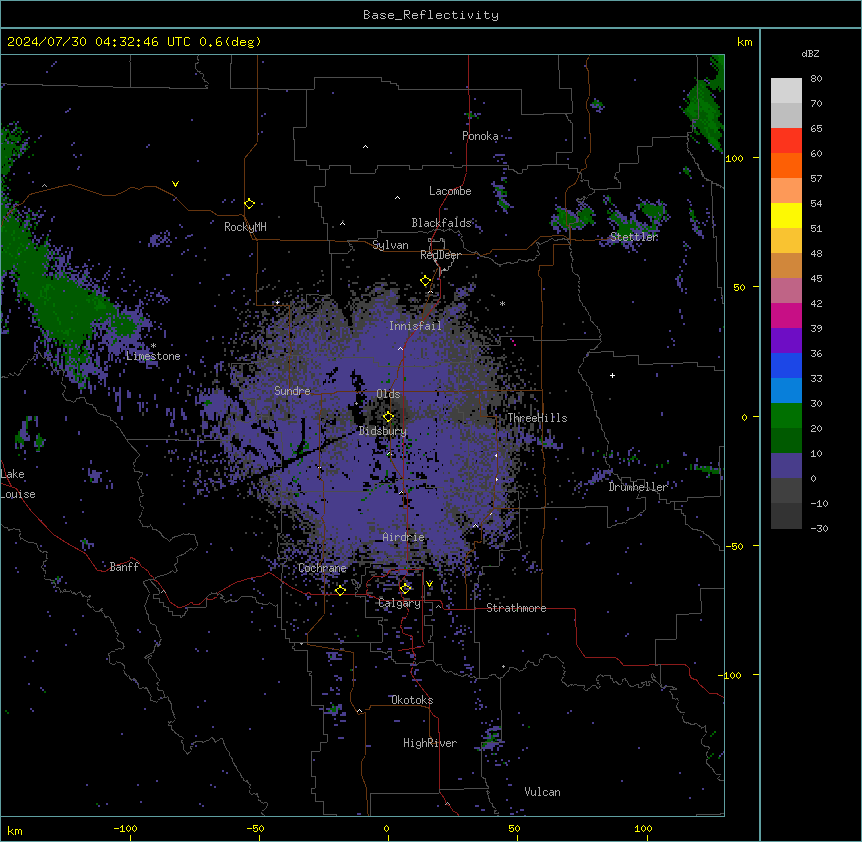
Task: Click the RockyMH label on the map
Action: (x=245, y=227)
